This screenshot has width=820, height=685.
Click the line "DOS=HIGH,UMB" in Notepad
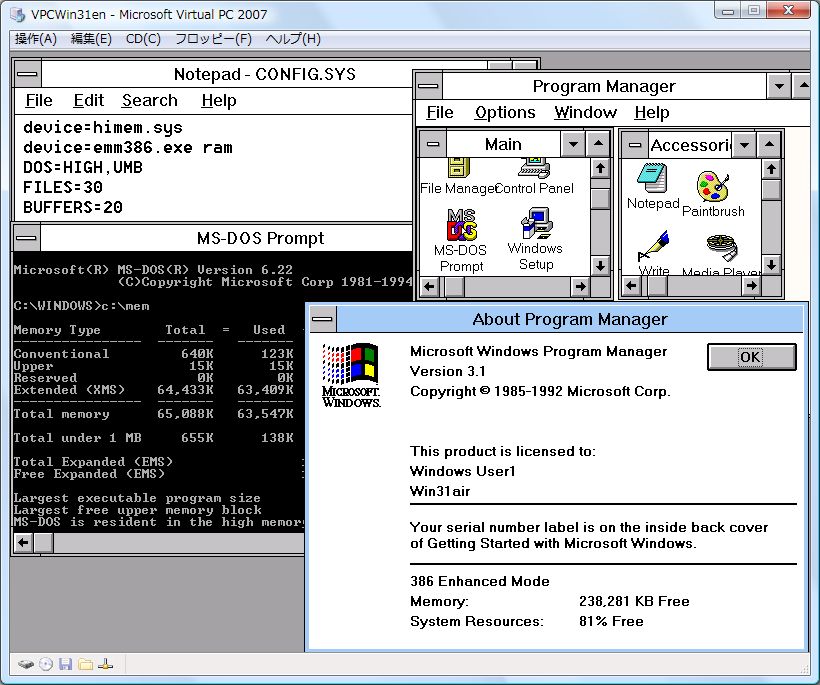83,167
